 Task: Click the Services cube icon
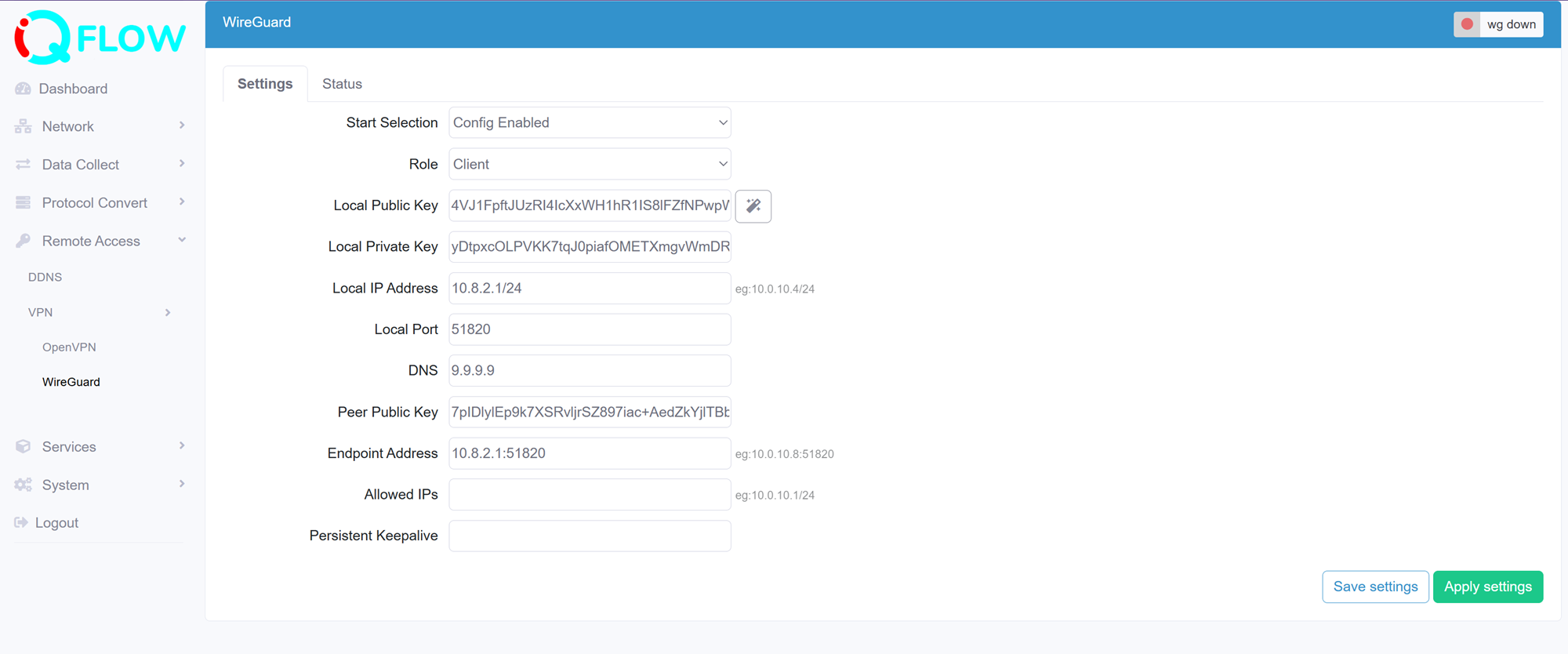pyautogui.click(x=23, y=446)
